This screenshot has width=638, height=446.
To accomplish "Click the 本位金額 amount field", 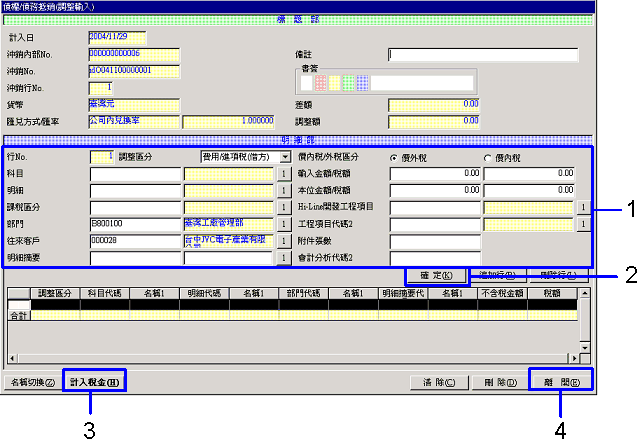I will 435,191.
